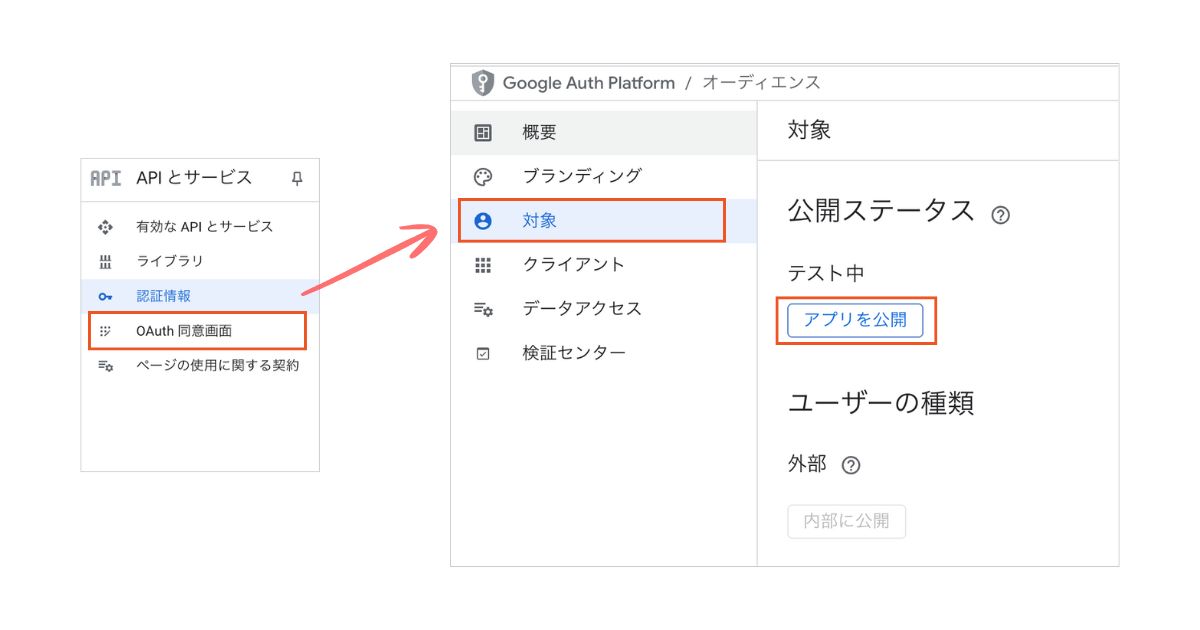
Task: Select ライブラリ in the API menu
Action: 170,261
